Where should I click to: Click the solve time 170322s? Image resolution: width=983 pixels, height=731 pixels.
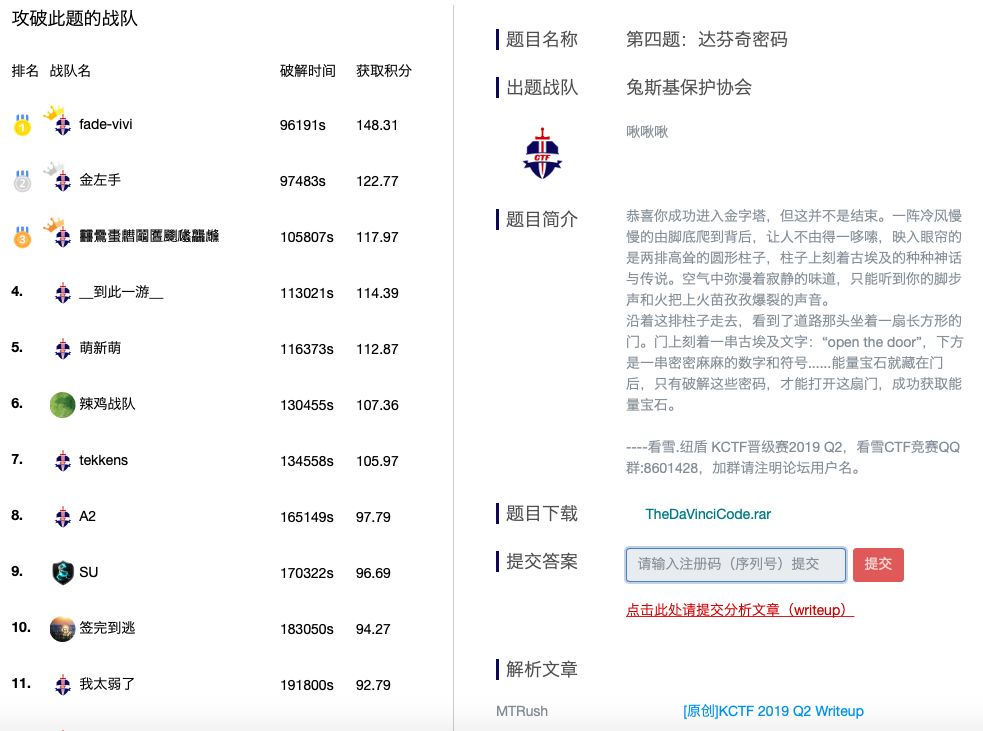tap(307, 573)
